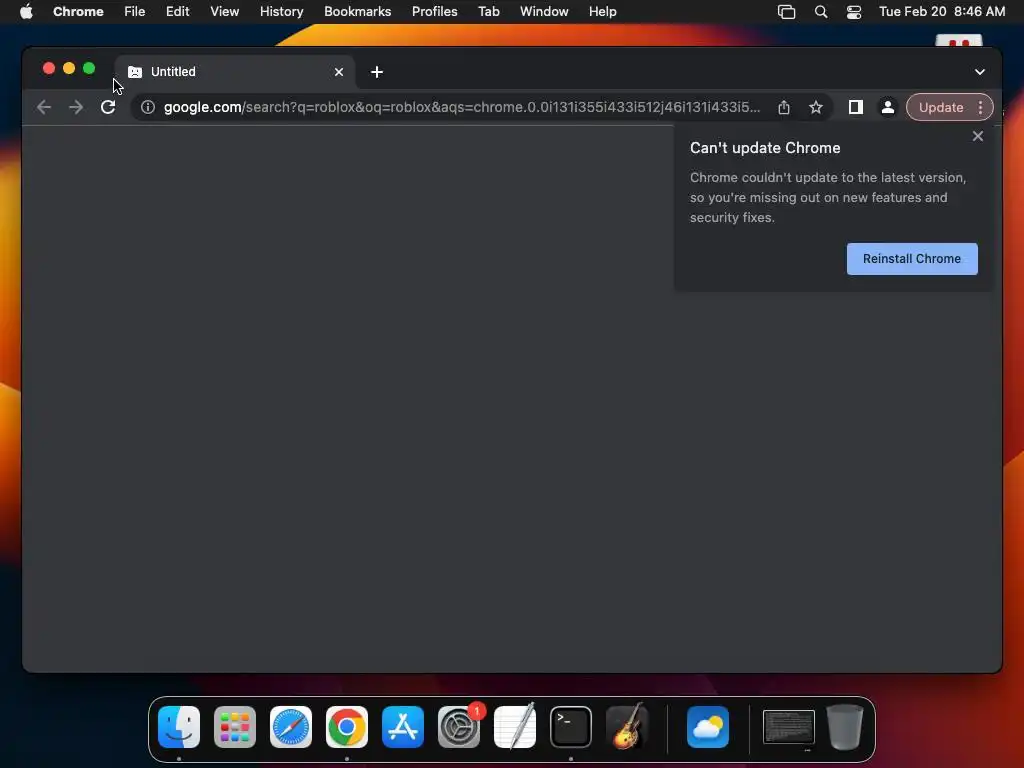This screenshot has width=1024, height=768.
Task: Click the browser back arrow
Action: [x=44, y=107]
